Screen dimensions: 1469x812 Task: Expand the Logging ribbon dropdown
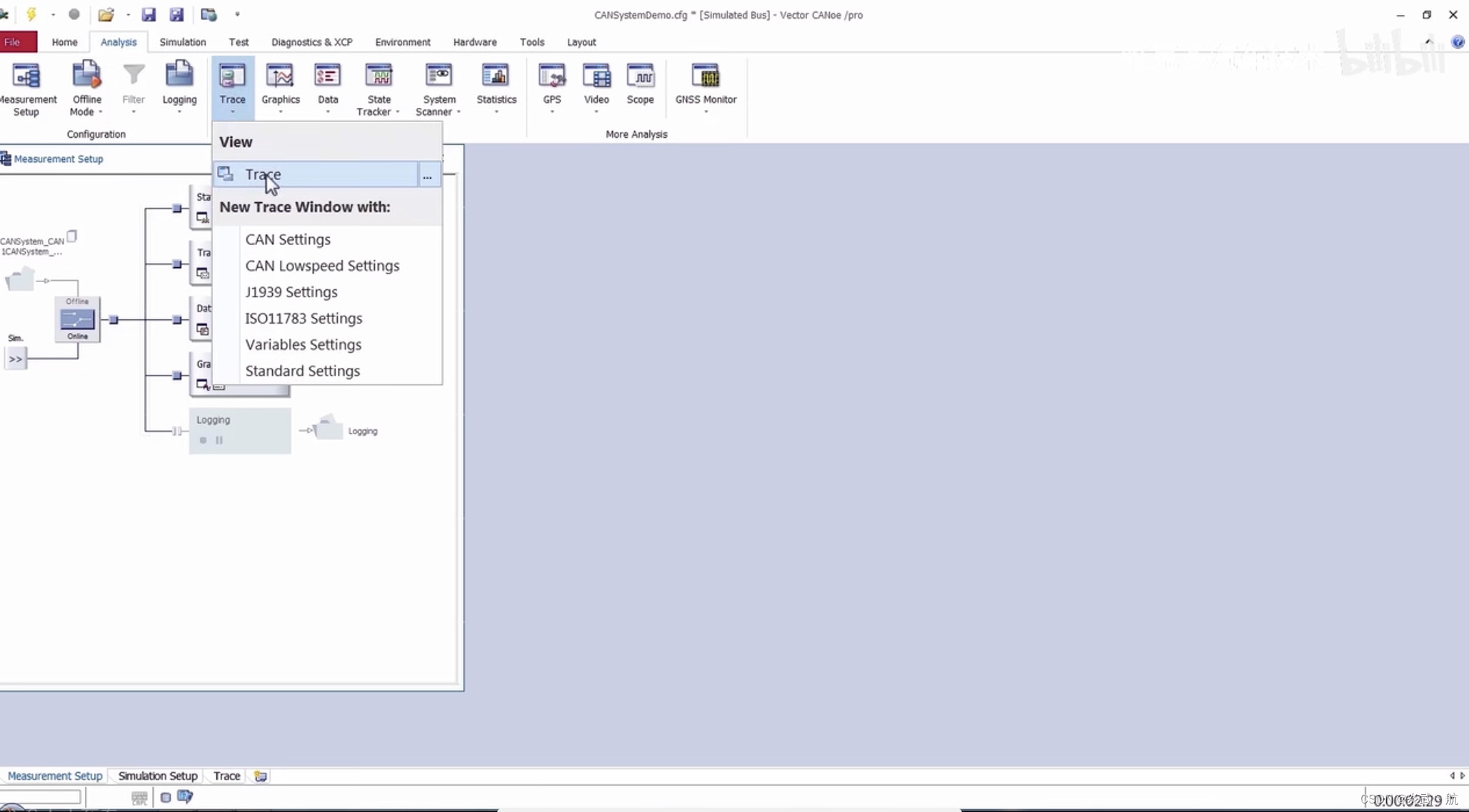click(x=179, y=112)
